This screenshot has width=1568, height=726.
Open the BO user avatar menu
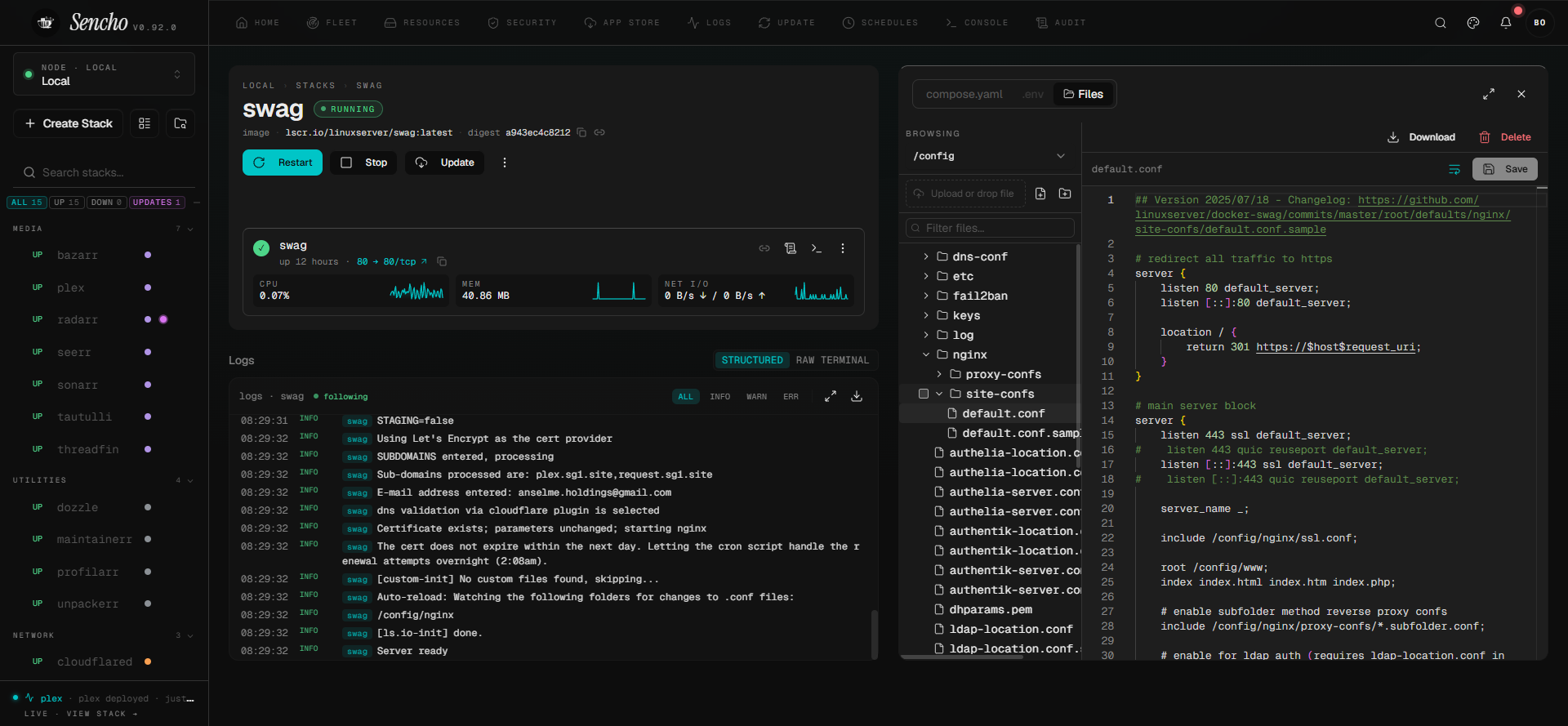coord(1539,23)
